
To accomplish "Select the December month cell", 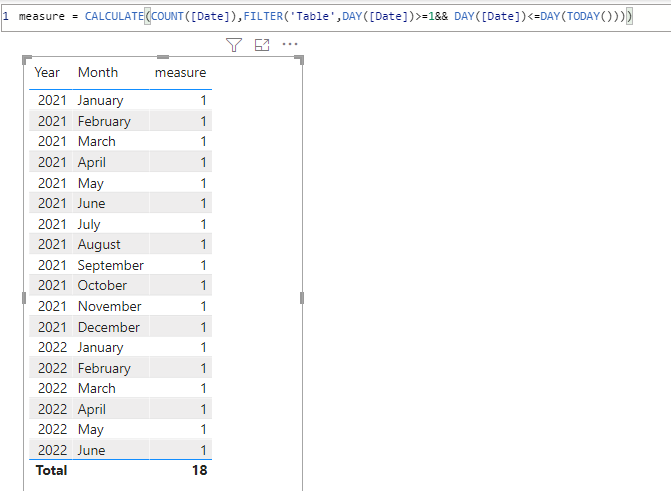I will point(109,327).
